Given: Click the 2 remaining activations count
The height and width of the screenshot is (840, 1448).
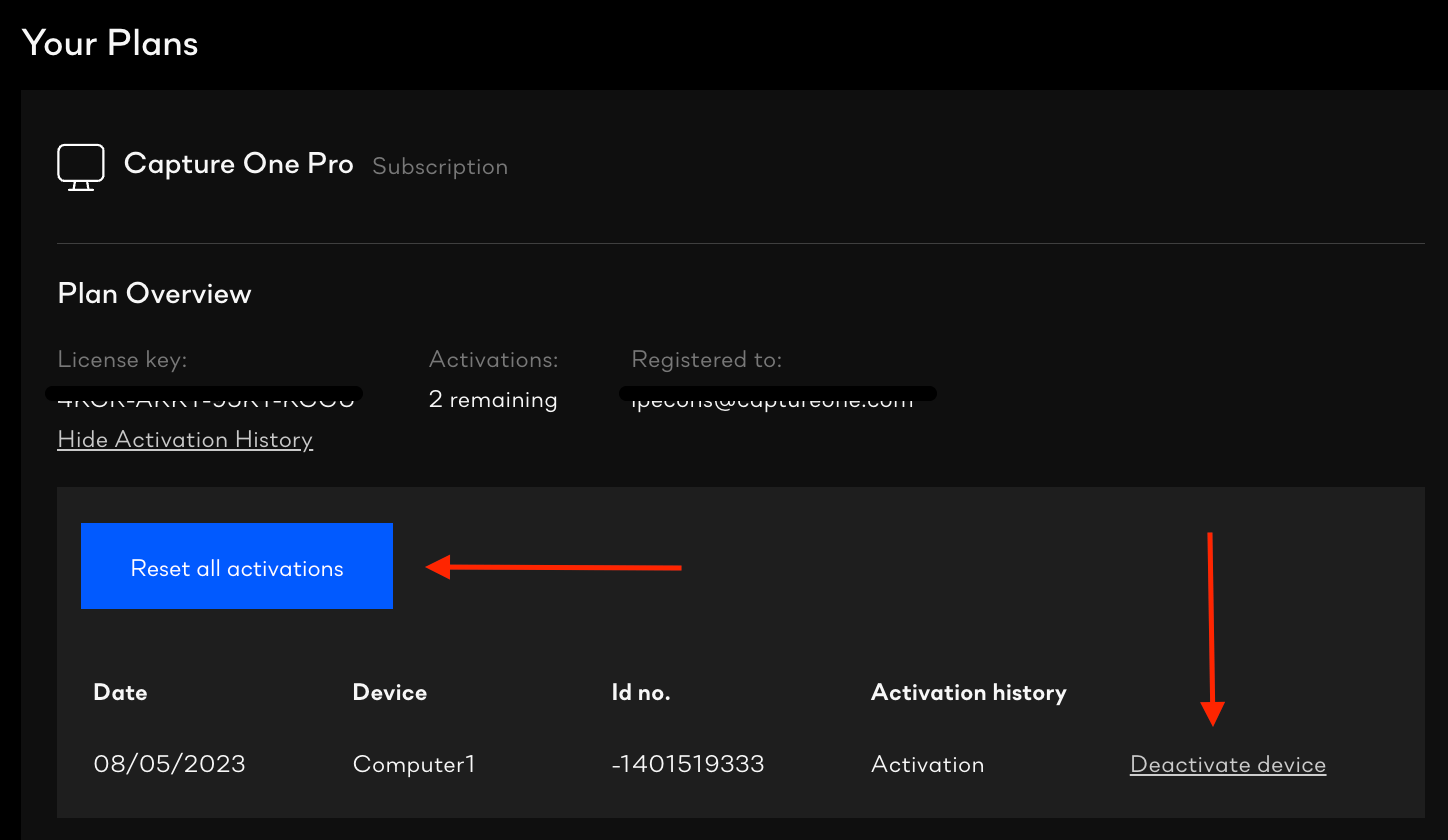Looking at the screenshot, I should pyautogui.click(x=493, y=398).
